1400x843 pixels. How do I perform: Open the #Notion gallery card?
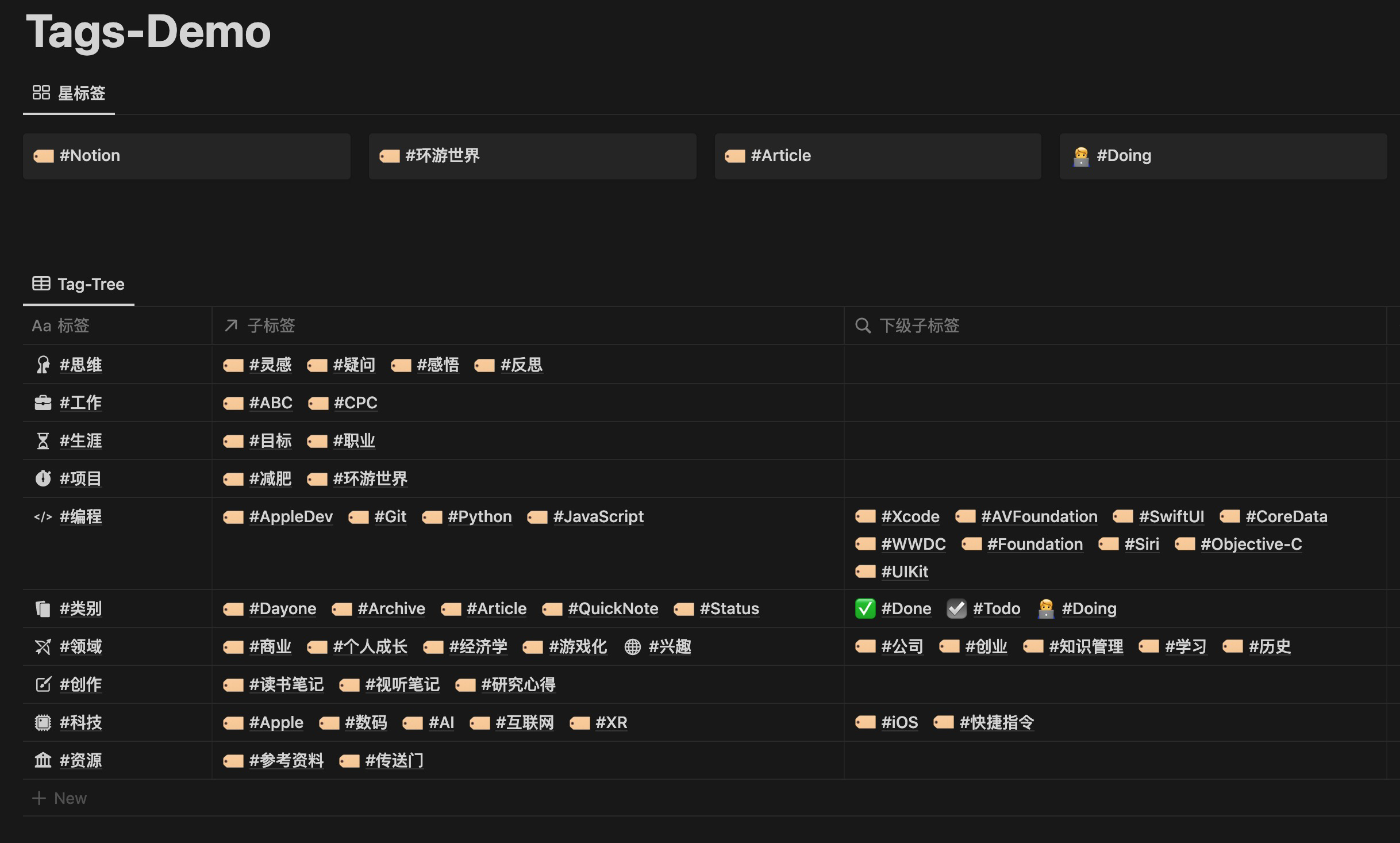187,156
